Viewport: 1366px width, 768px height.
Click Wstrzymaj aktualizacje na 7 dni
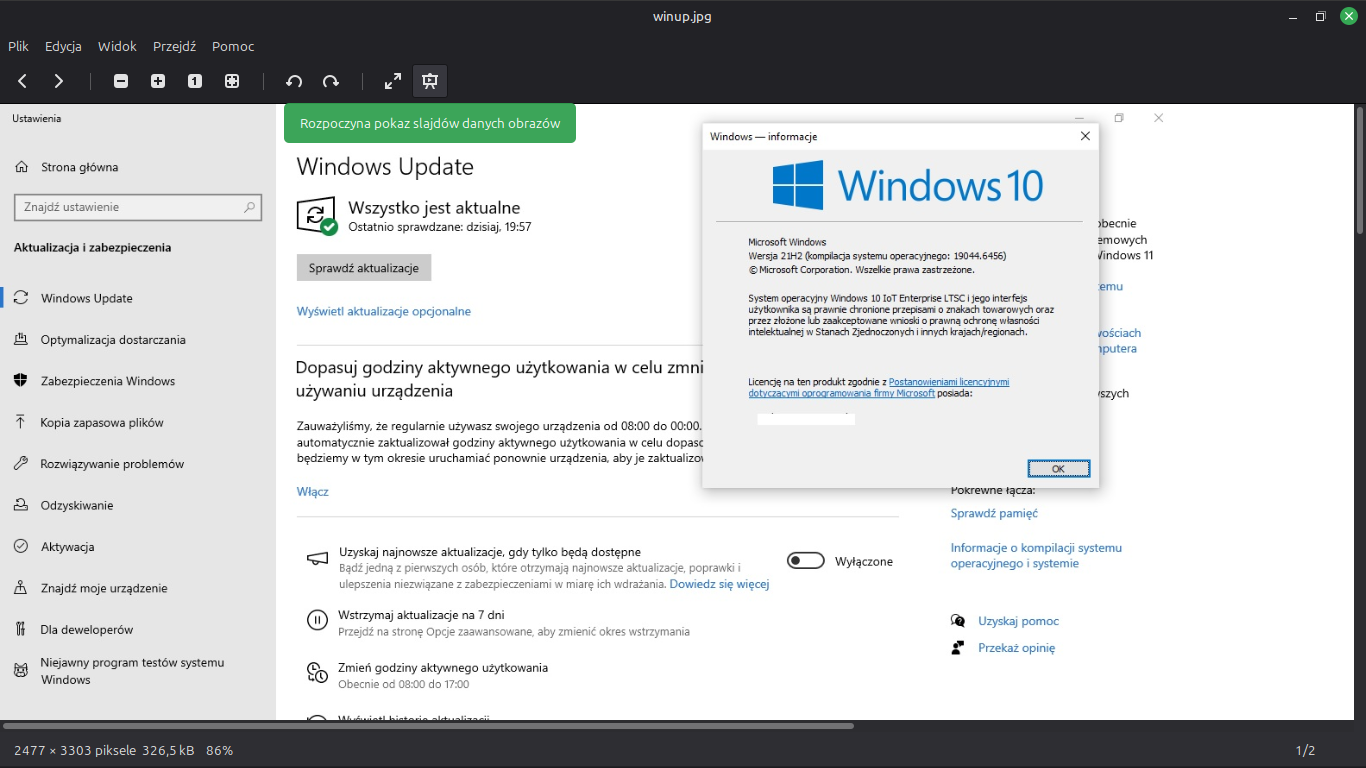[x=421, y=615]
